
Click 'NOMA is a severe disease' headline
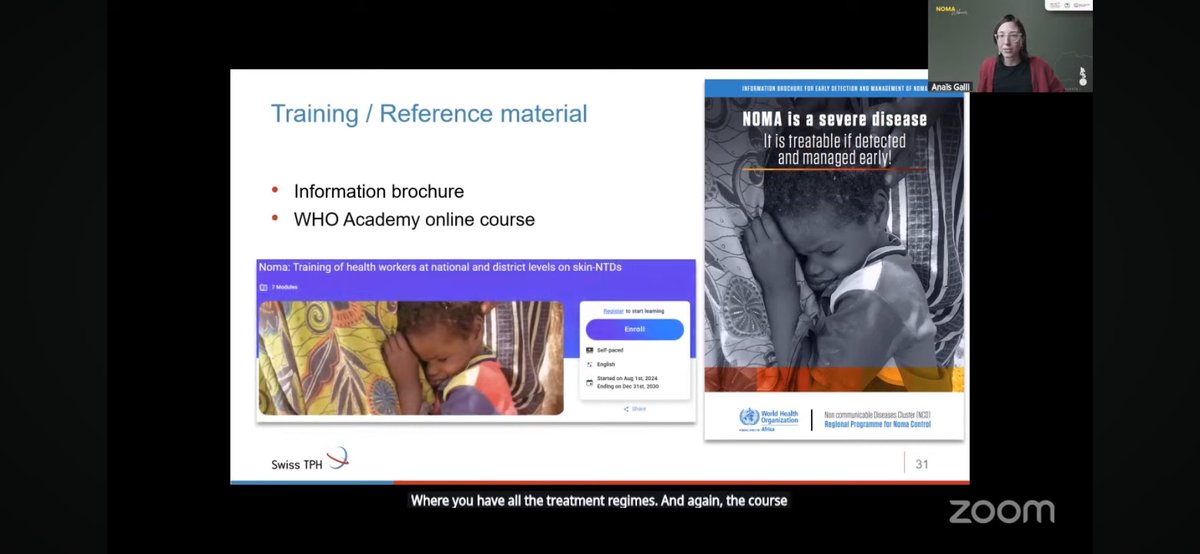tap(834, 119)
